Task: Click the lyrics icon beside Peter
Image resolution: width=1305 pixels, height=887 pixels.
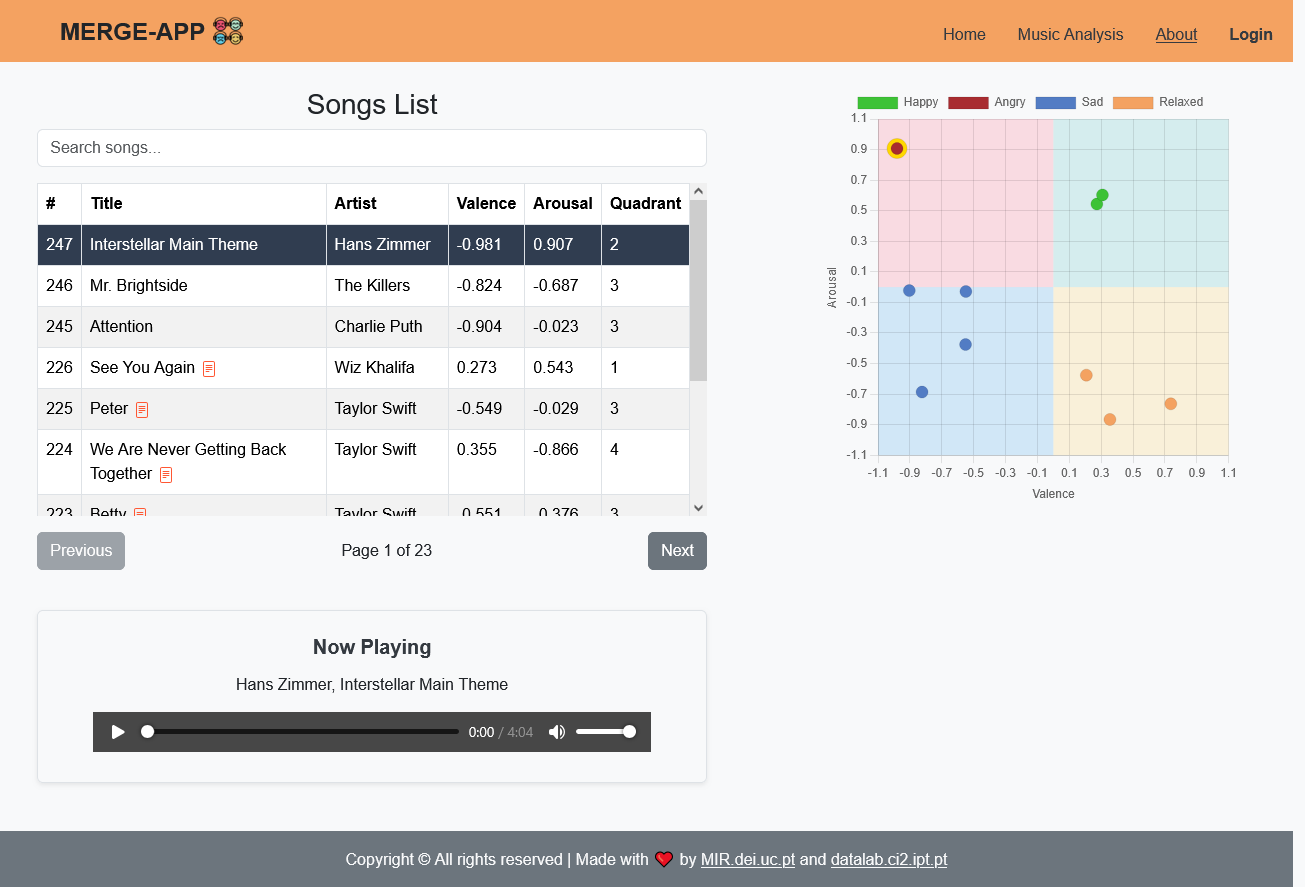Action: (140, 409)
